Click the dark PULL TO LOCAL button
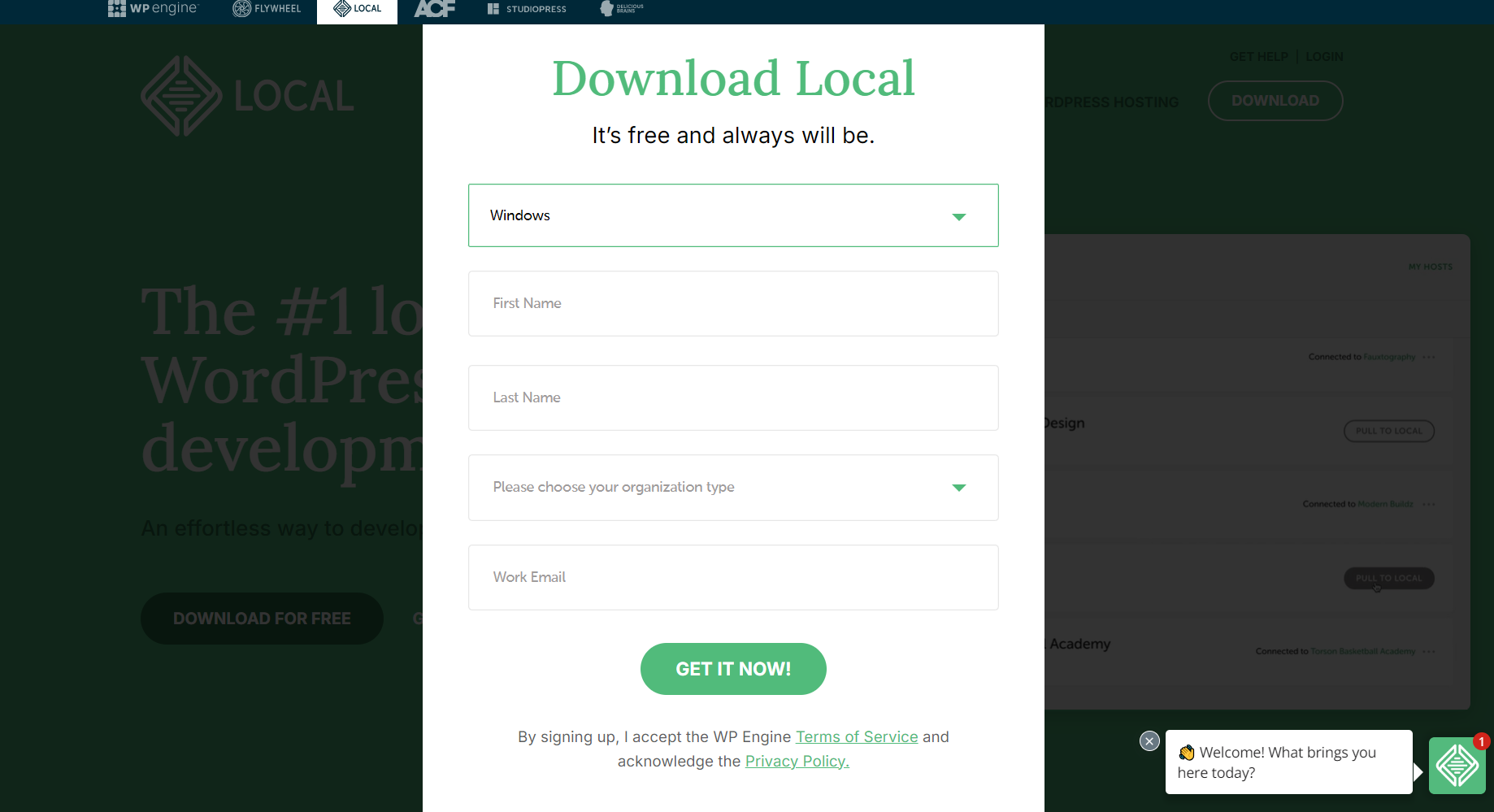The width and height of the screenshot is (1494, 812). (x=1389, y=578)
